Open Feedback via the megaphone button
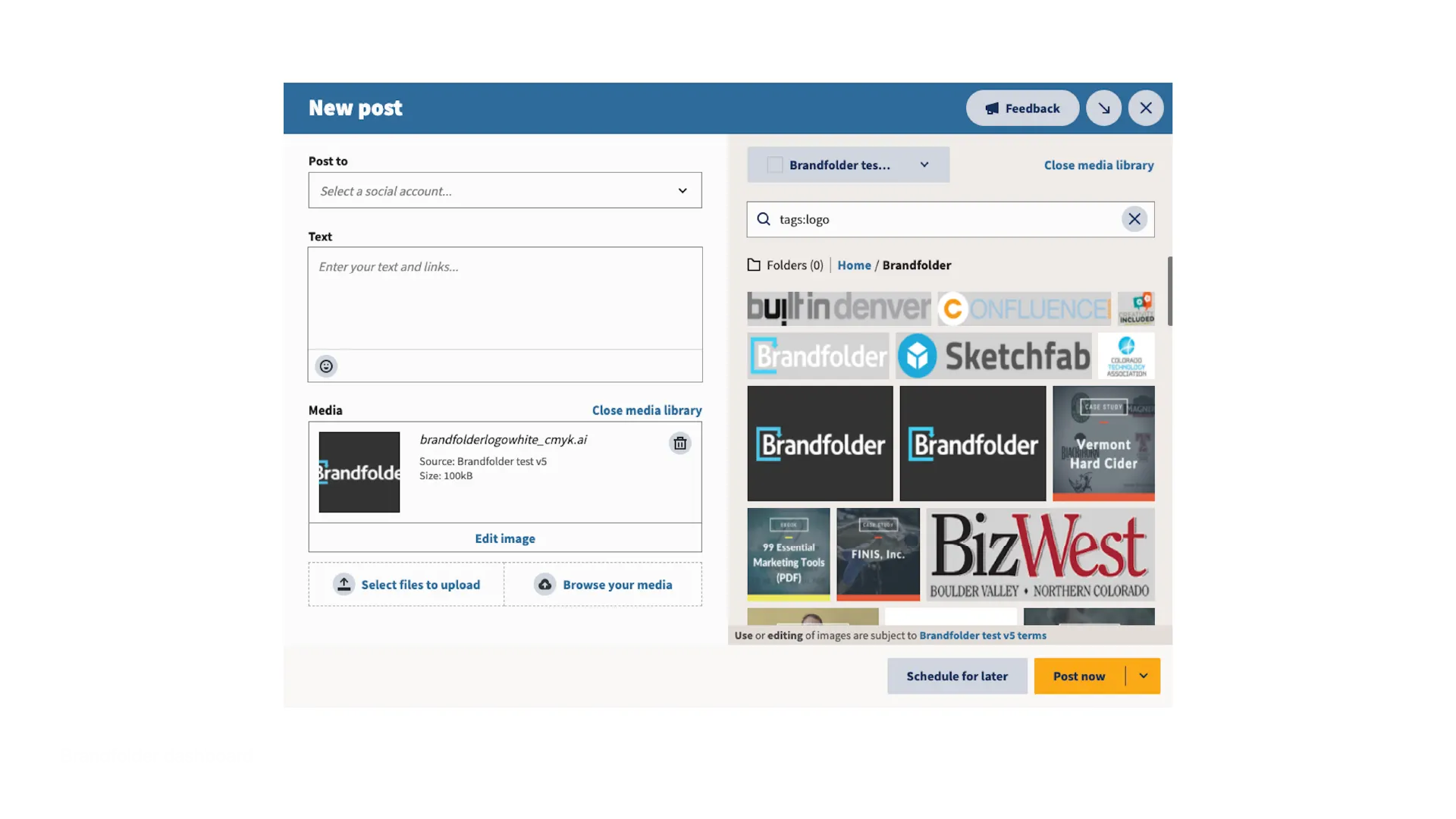The width and height of the screenshot is (1456, 819). [1022, 108]
